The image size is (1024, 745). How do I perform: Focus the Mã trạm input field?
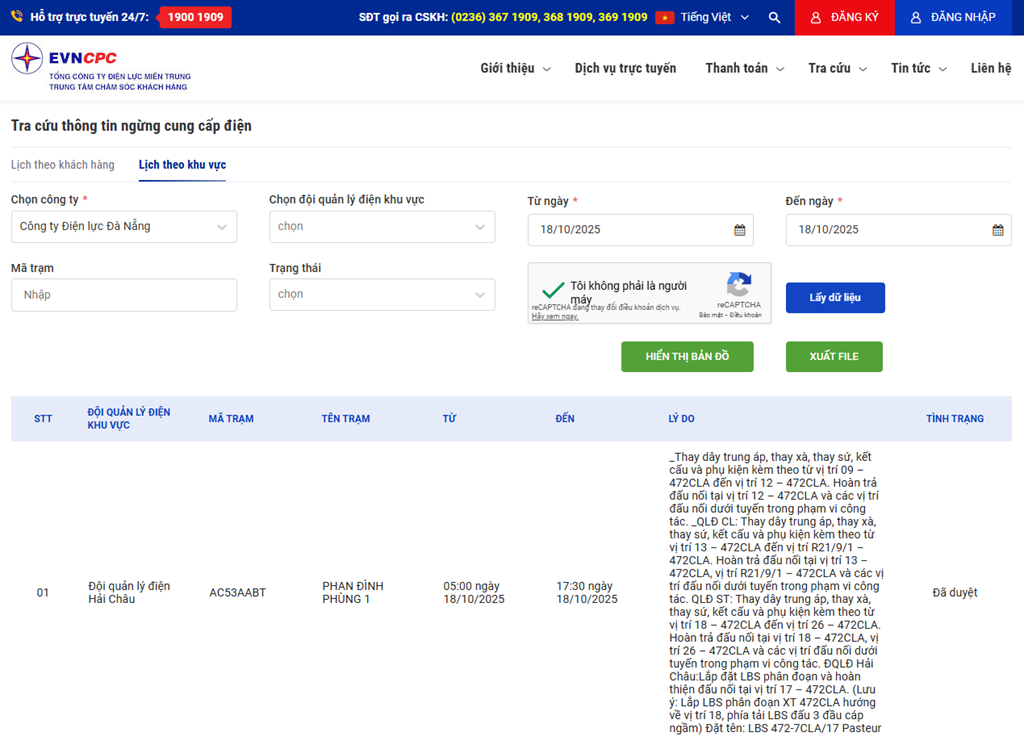click(x=124, y=295)
